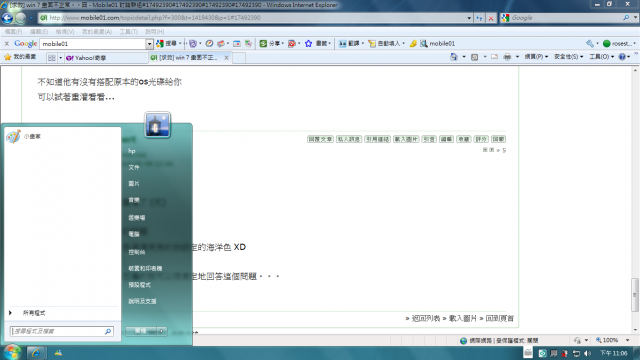Viewport: 640px width, 360px height.
Task: Open the File (F) menu
Action: 13,31
